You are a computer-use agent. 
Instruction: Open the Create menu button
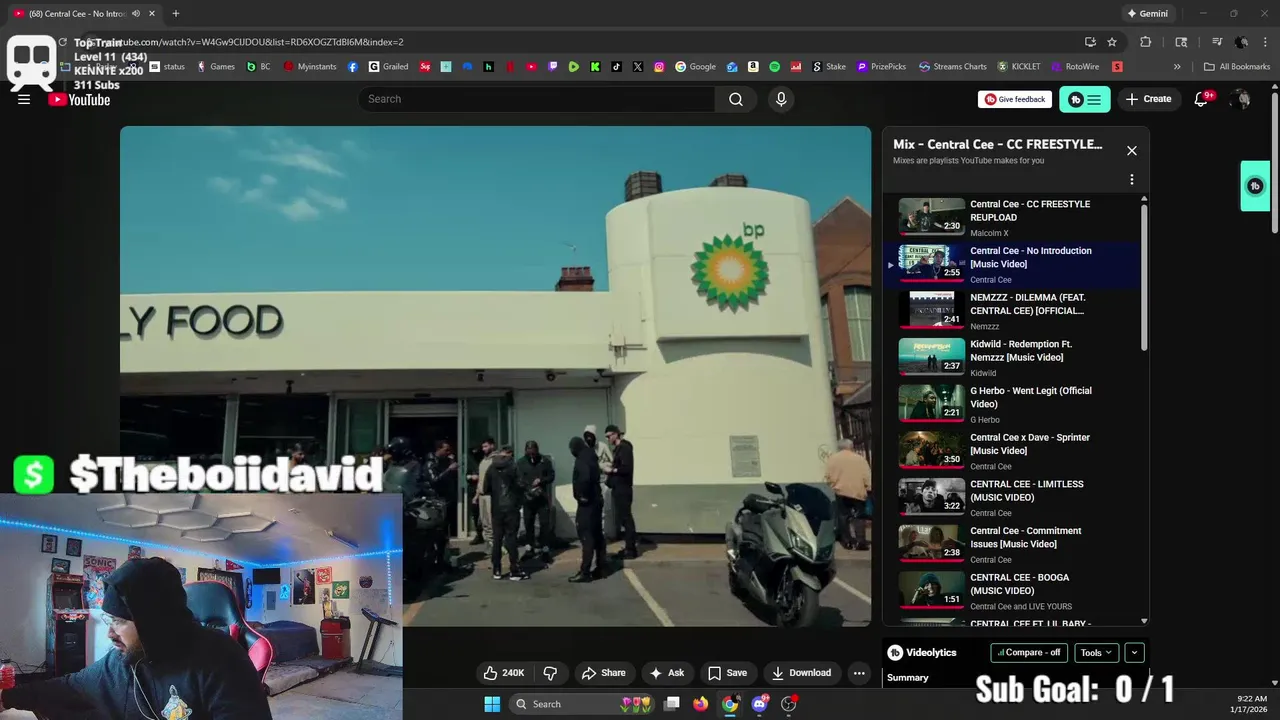(1148, 99)
